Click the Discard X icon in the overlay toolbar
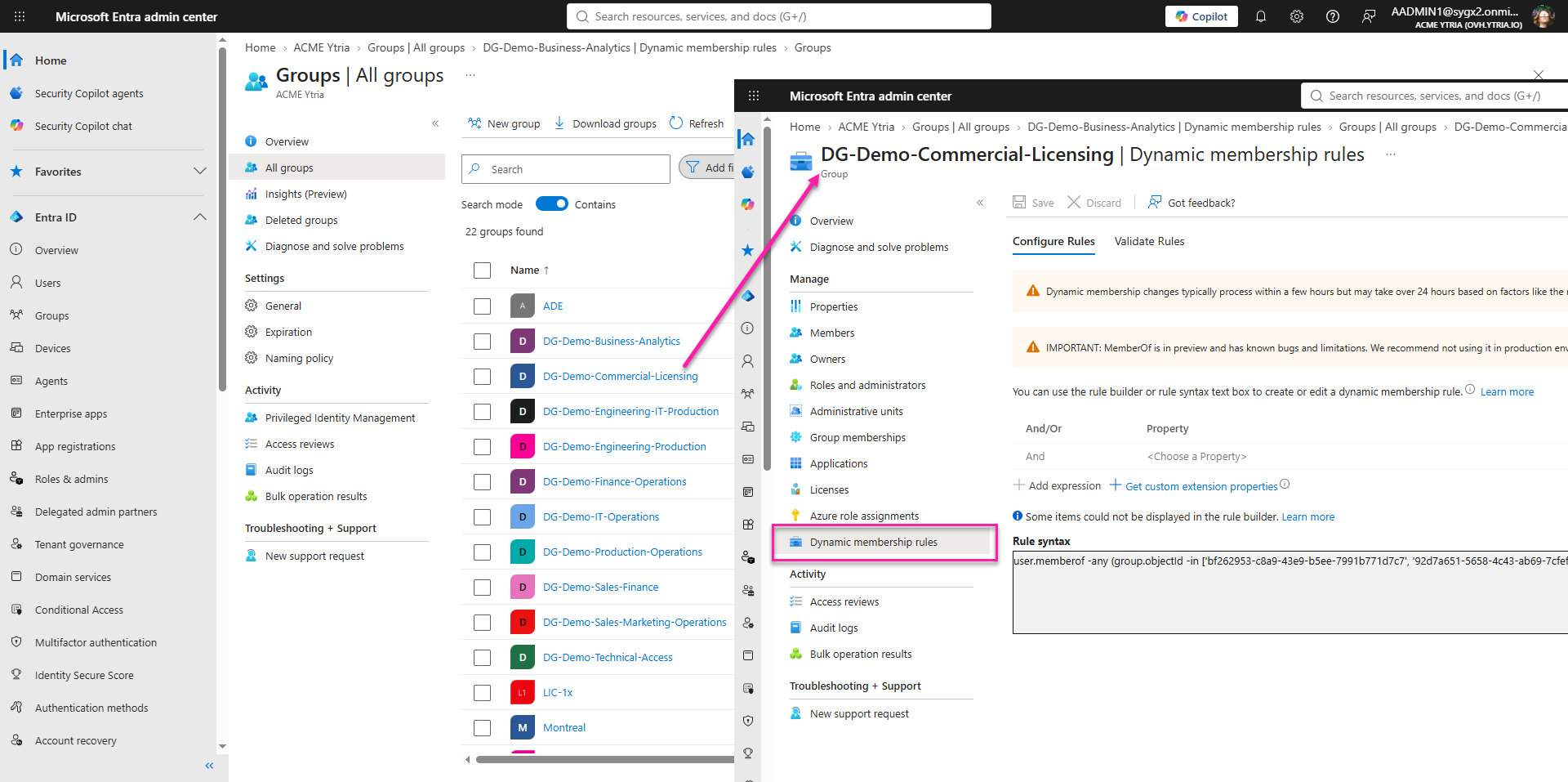Screen dimensions: 1568x782 [x=1074, y=202]
